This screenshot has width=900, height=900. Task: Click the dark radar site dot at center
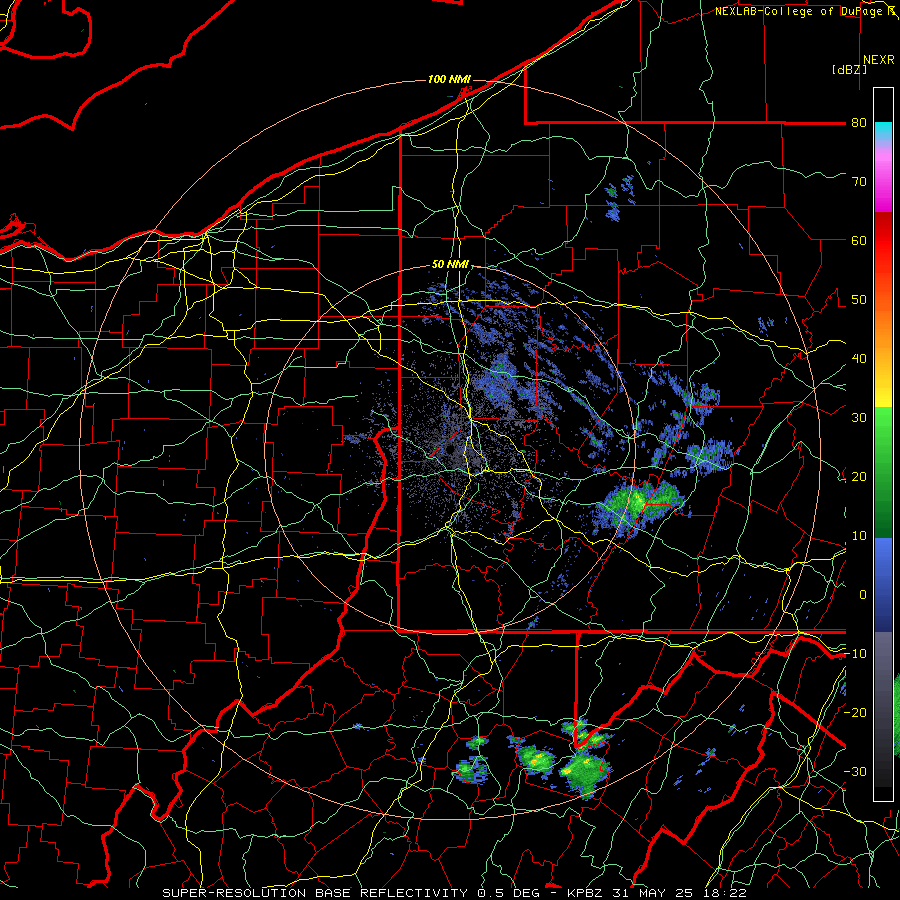coord(451,449)
